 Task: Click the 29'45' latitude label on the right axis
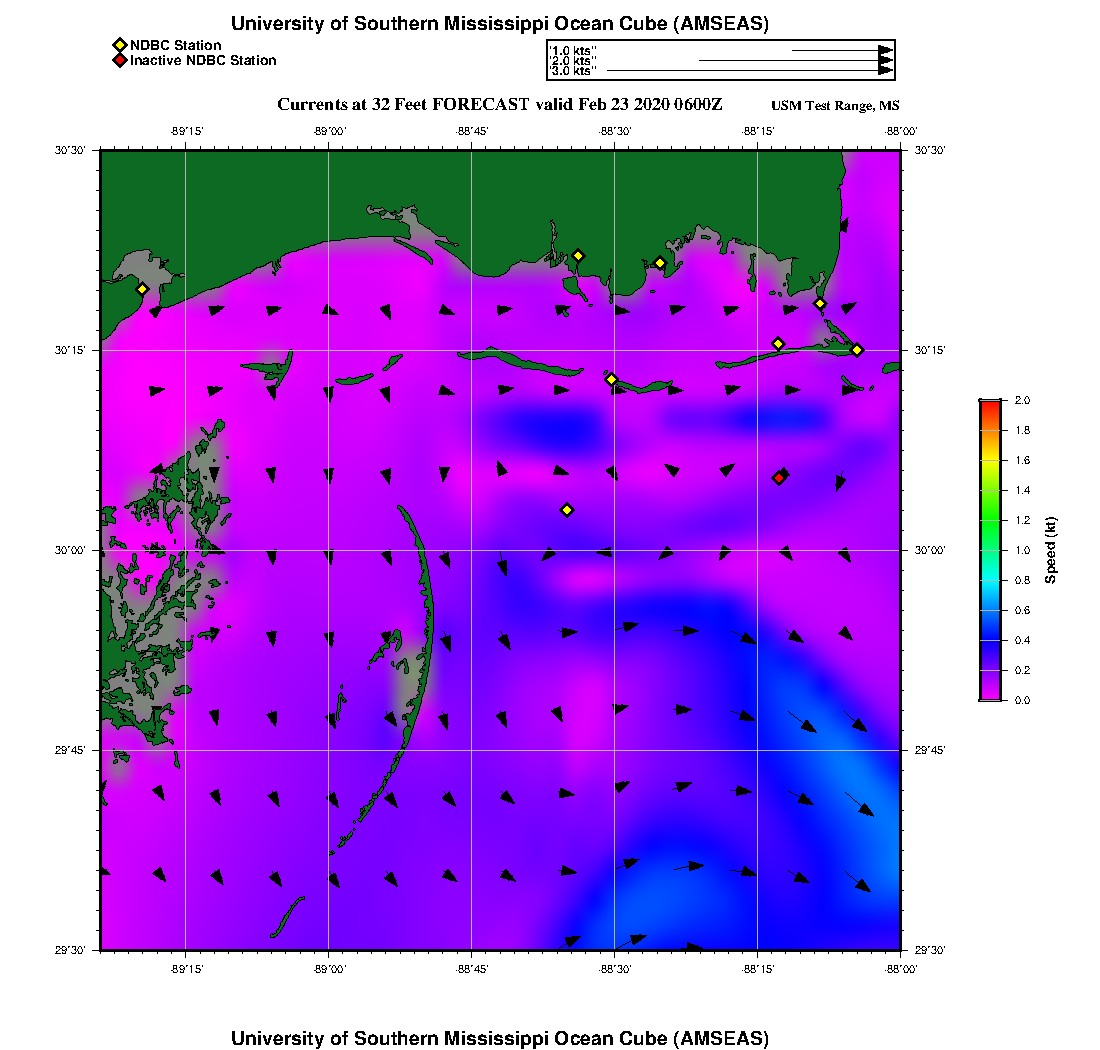[930, 751]
